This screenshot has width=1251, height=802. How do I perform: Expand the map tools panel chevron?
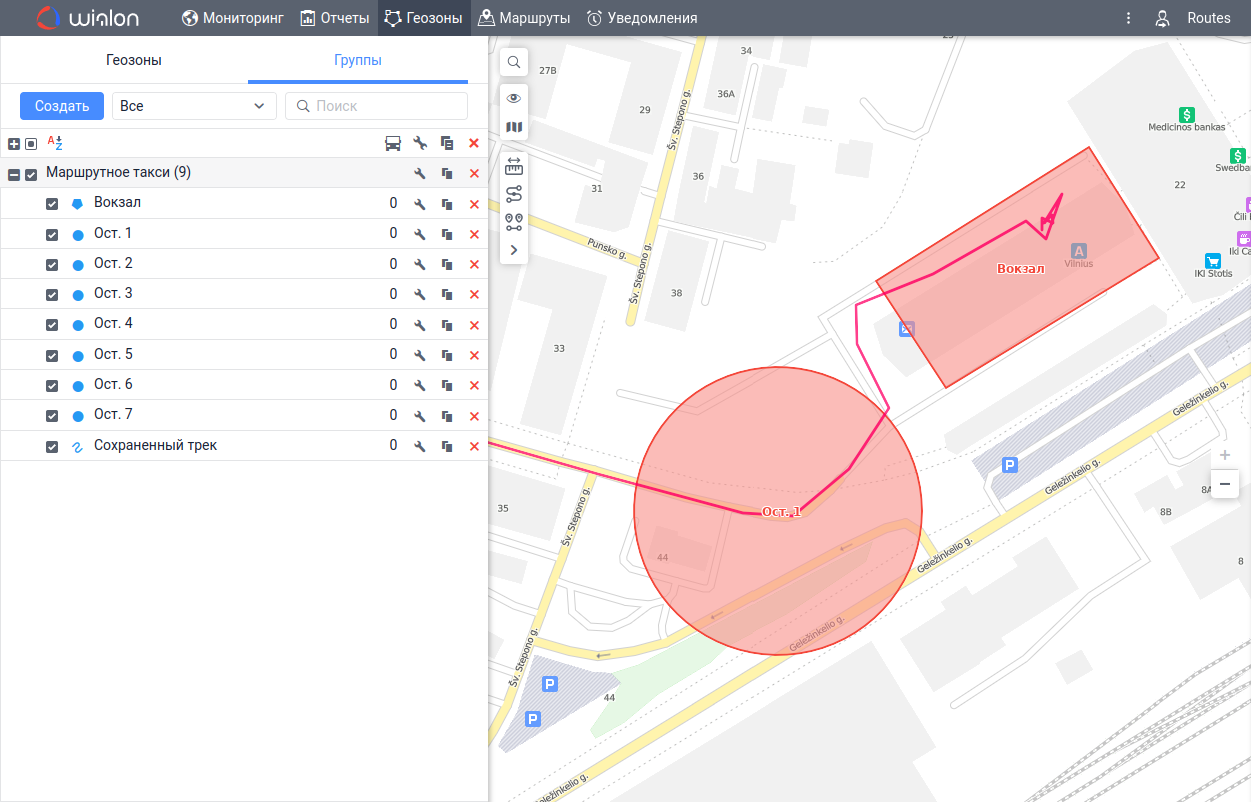[x=514, y=250]
